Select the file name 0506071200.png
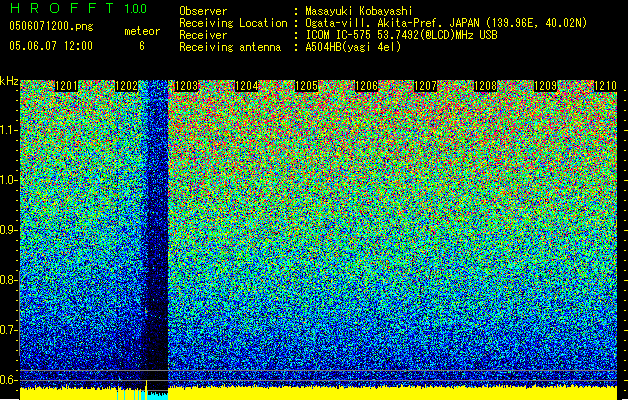 [x=51, y=26]
